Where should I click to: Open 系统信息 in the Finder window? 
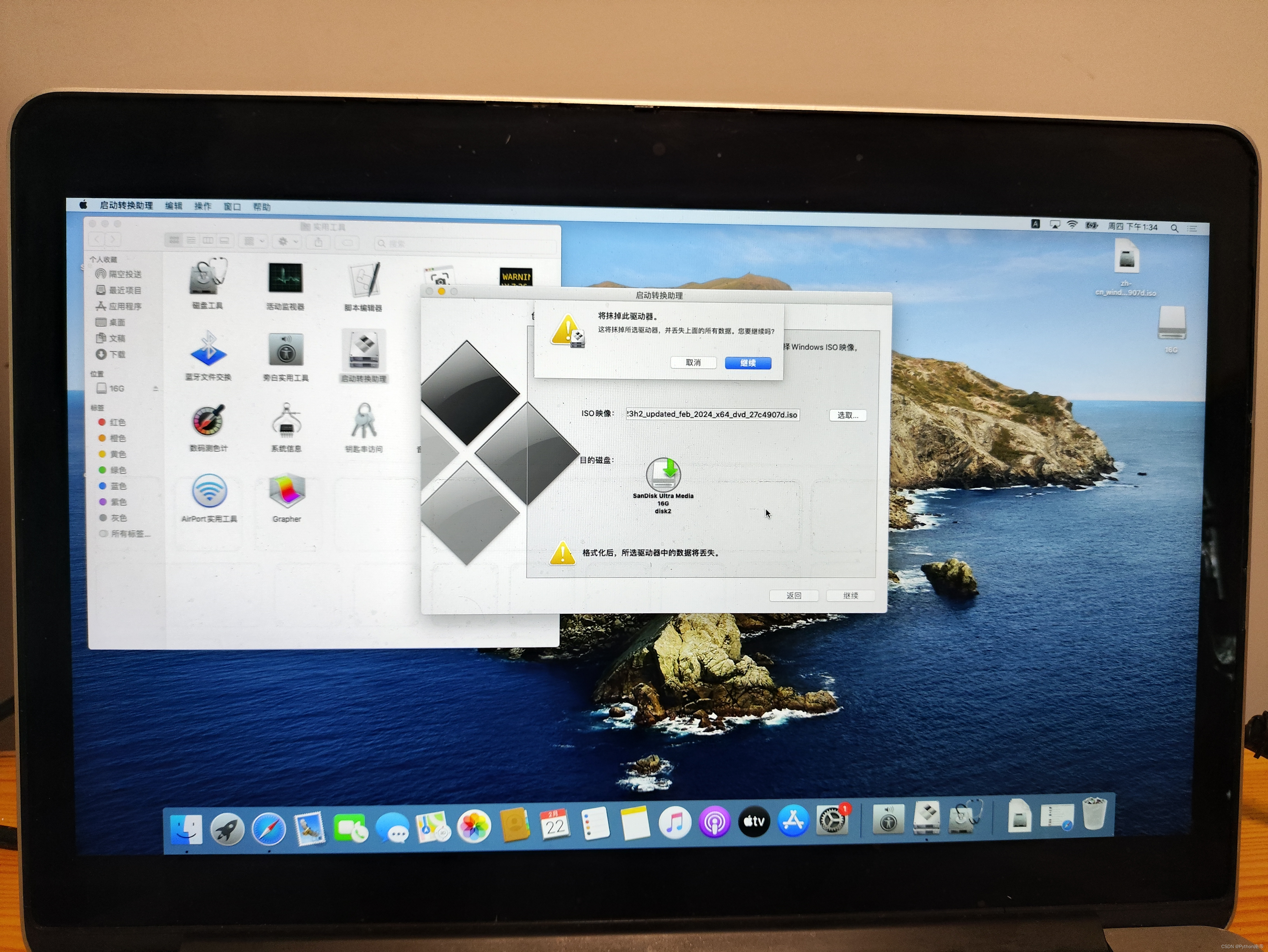[286, 427]
